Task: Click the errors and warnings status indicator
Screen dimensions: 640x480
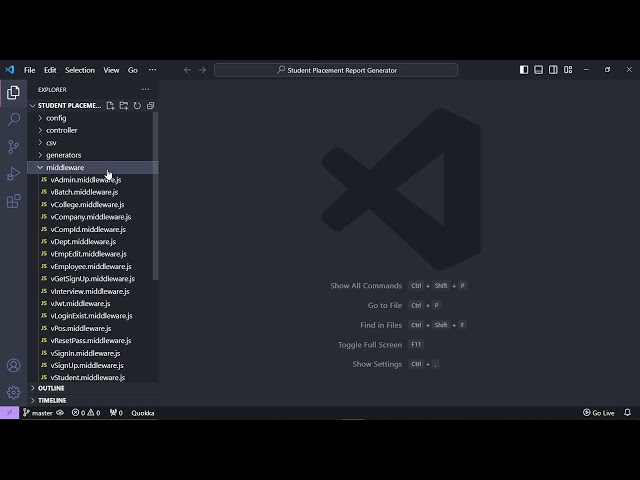Action: pos(86,413)
